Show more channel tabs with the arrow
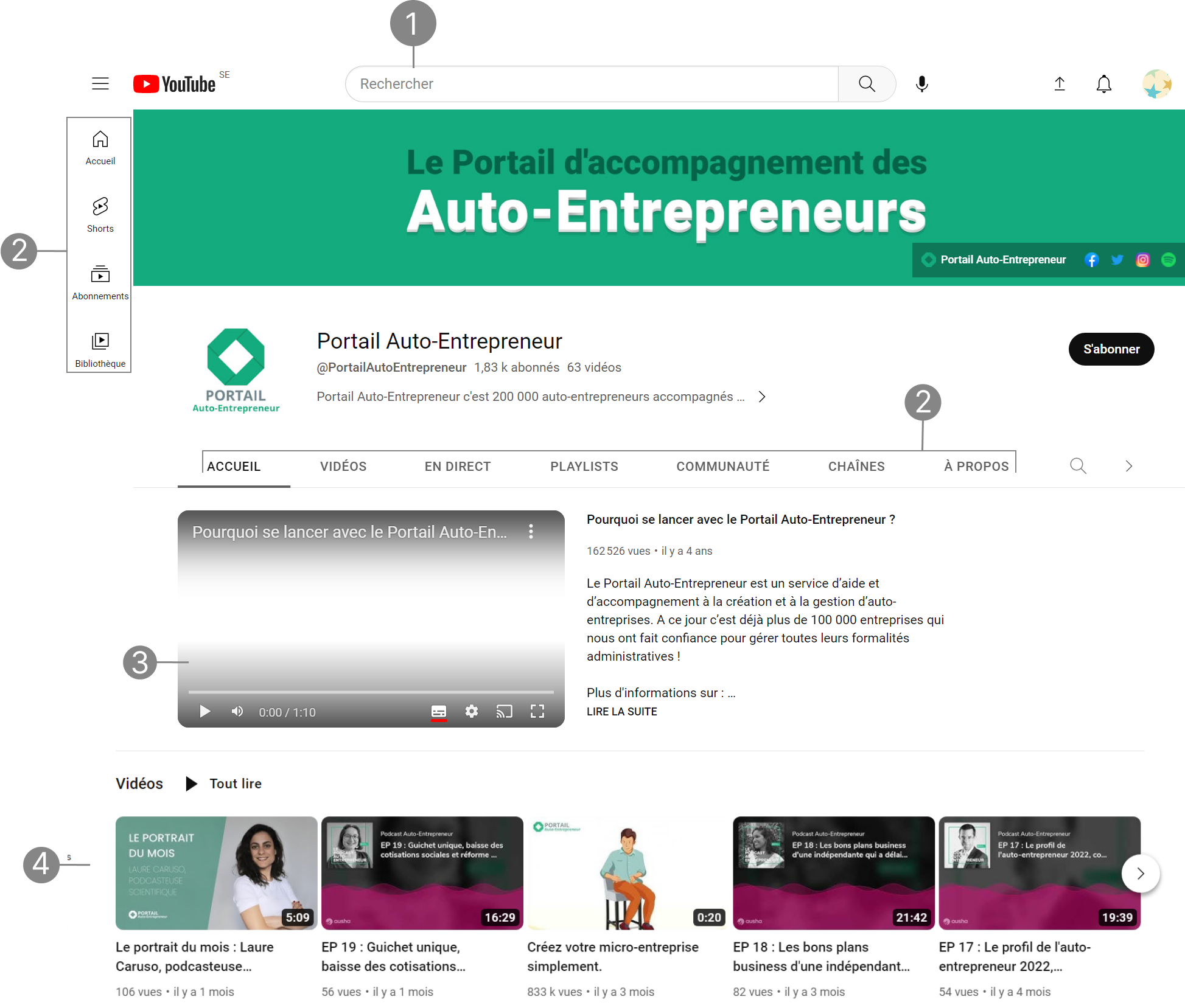The image size is (1185, 1008). tap(1129, 466)
